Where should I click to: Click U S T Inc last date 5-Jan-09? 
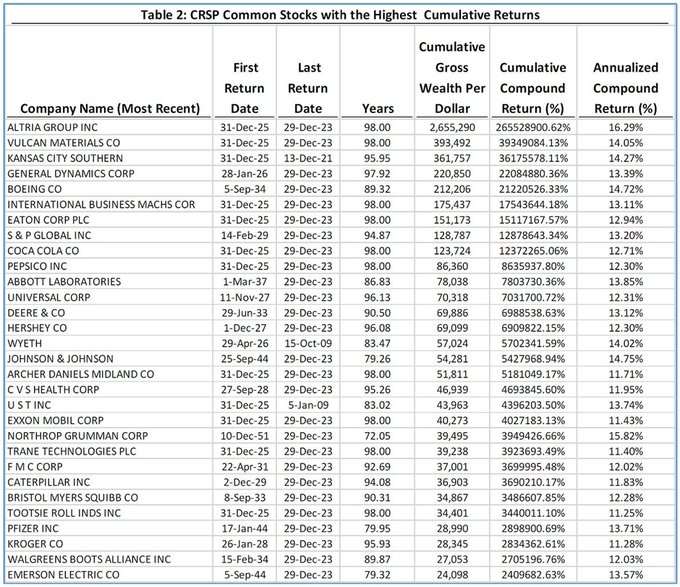[308, 405]
